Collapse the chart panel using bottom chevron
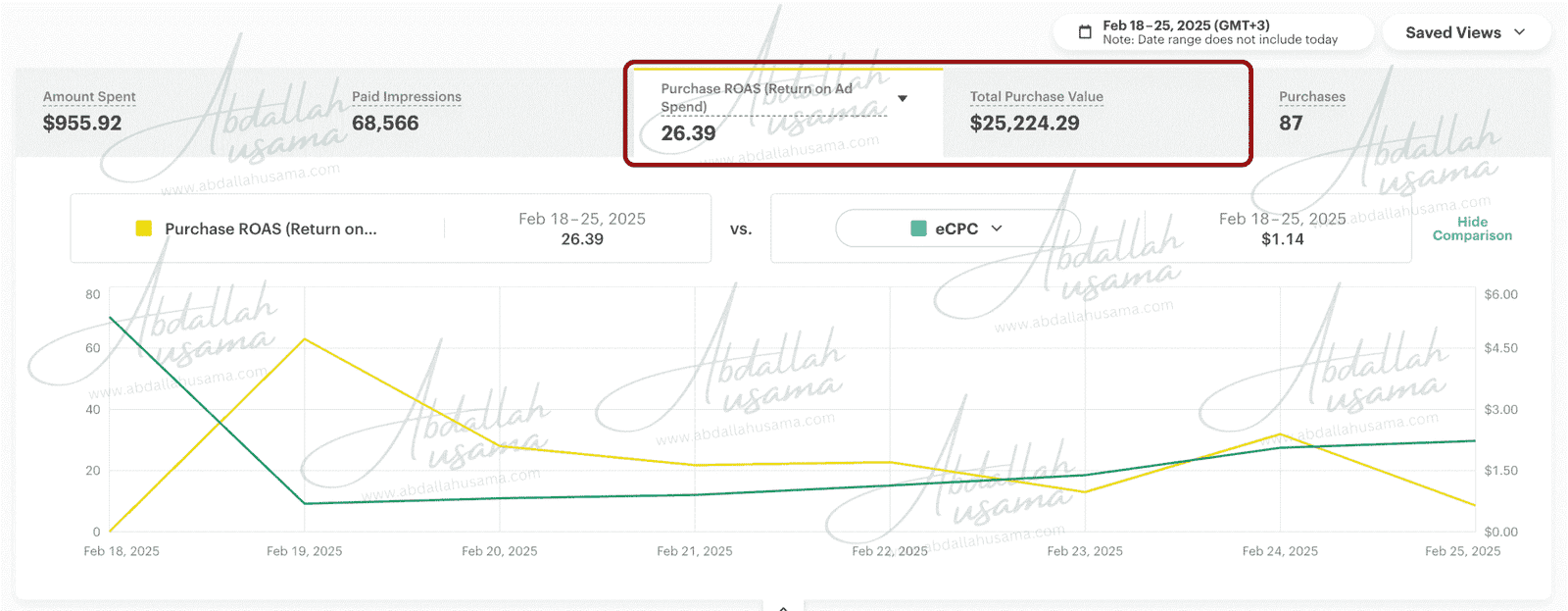 tap(783, 607)
